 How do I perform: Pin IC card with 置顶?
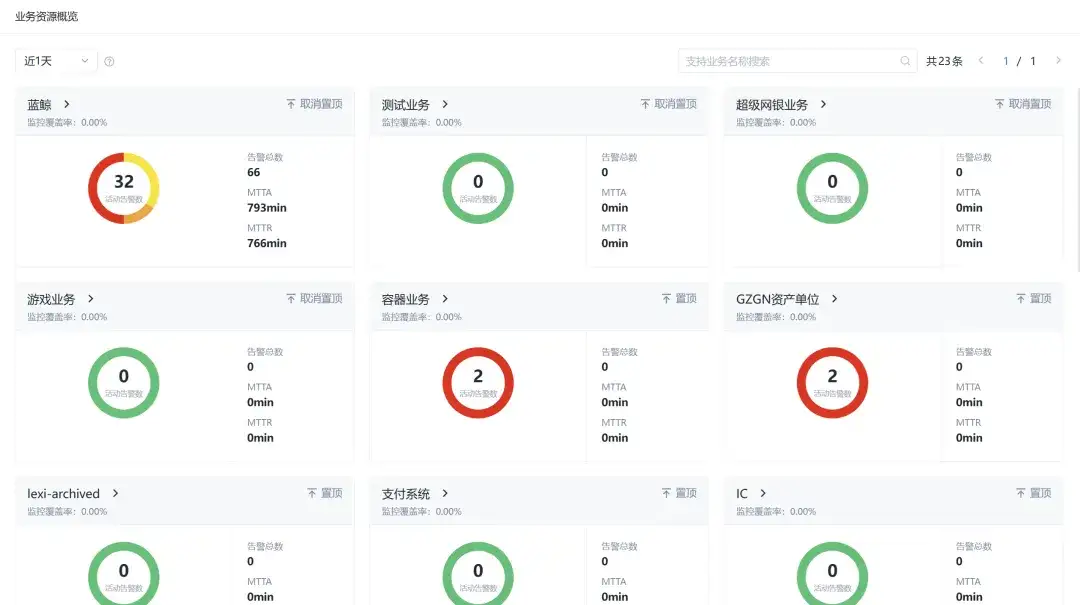click(x=1033, y=493)
